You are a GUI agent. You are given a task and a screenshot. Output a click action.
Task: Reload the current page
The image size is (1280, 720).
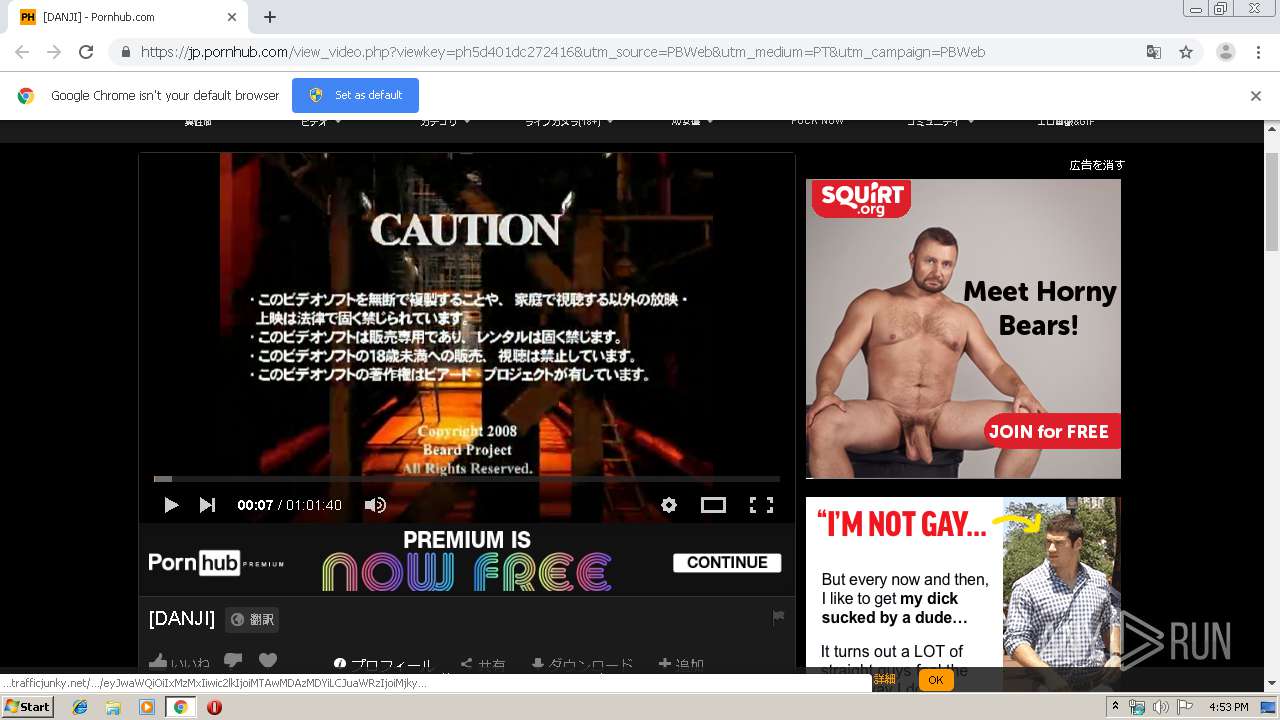click(86, 52)
